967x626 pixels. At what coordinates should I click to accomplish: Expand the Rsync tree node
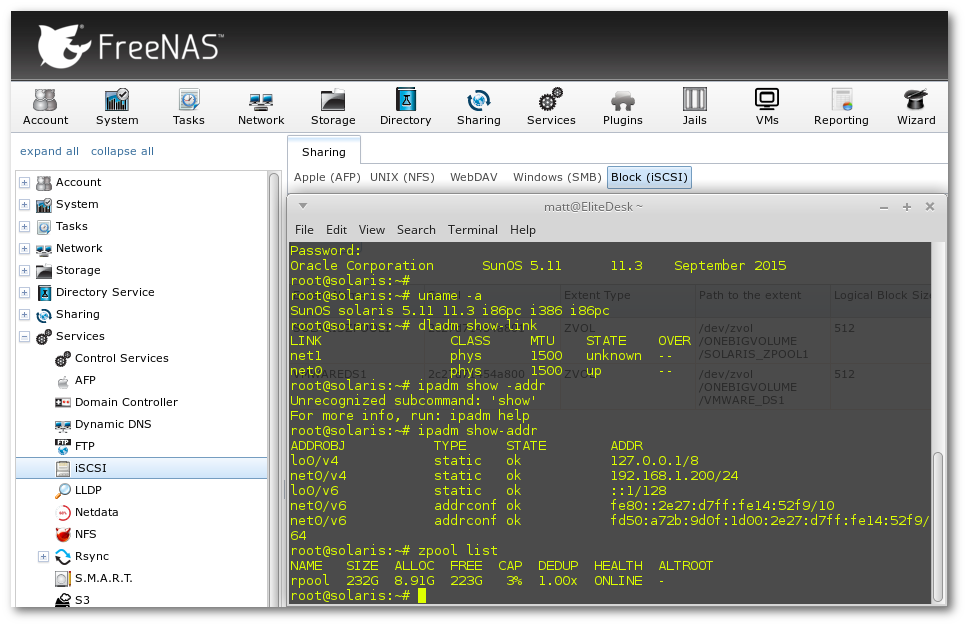pos(44,556)
